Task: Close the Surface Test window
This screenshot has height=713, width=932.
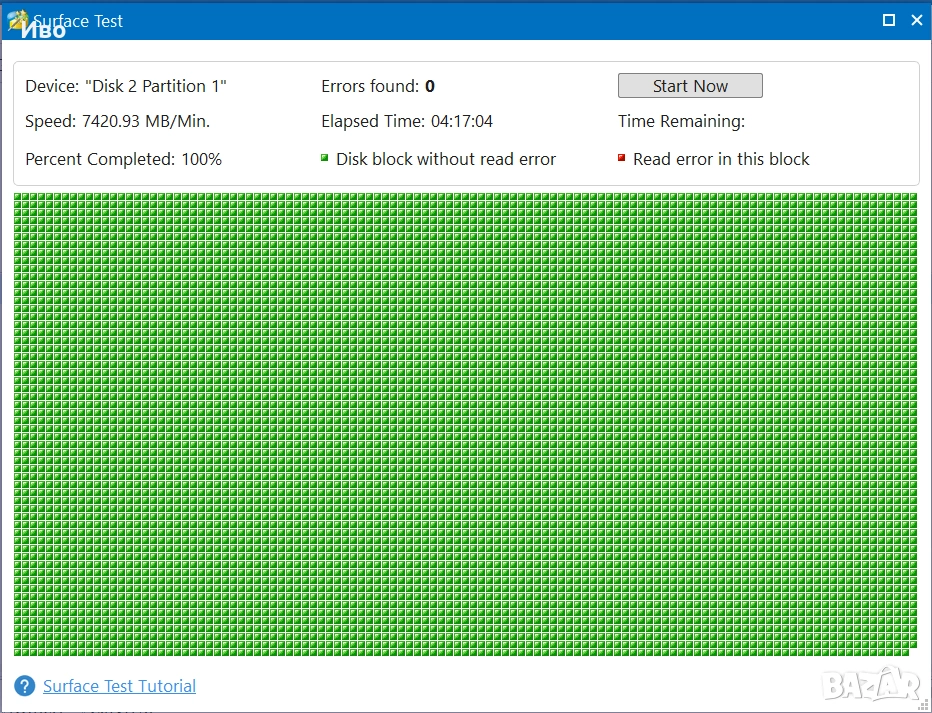Action: click(917, 20)
